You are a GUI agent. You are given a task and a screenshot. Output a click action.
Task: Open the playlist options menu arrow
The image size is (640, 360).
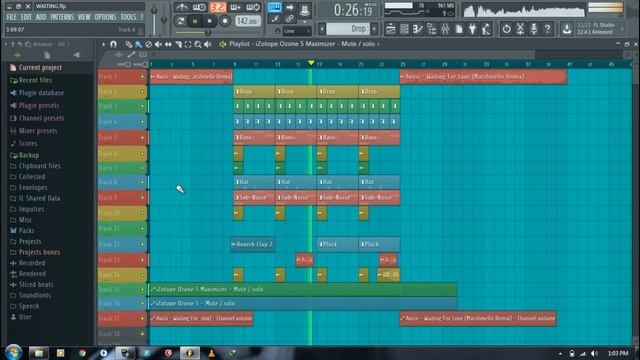coord(104,44)
